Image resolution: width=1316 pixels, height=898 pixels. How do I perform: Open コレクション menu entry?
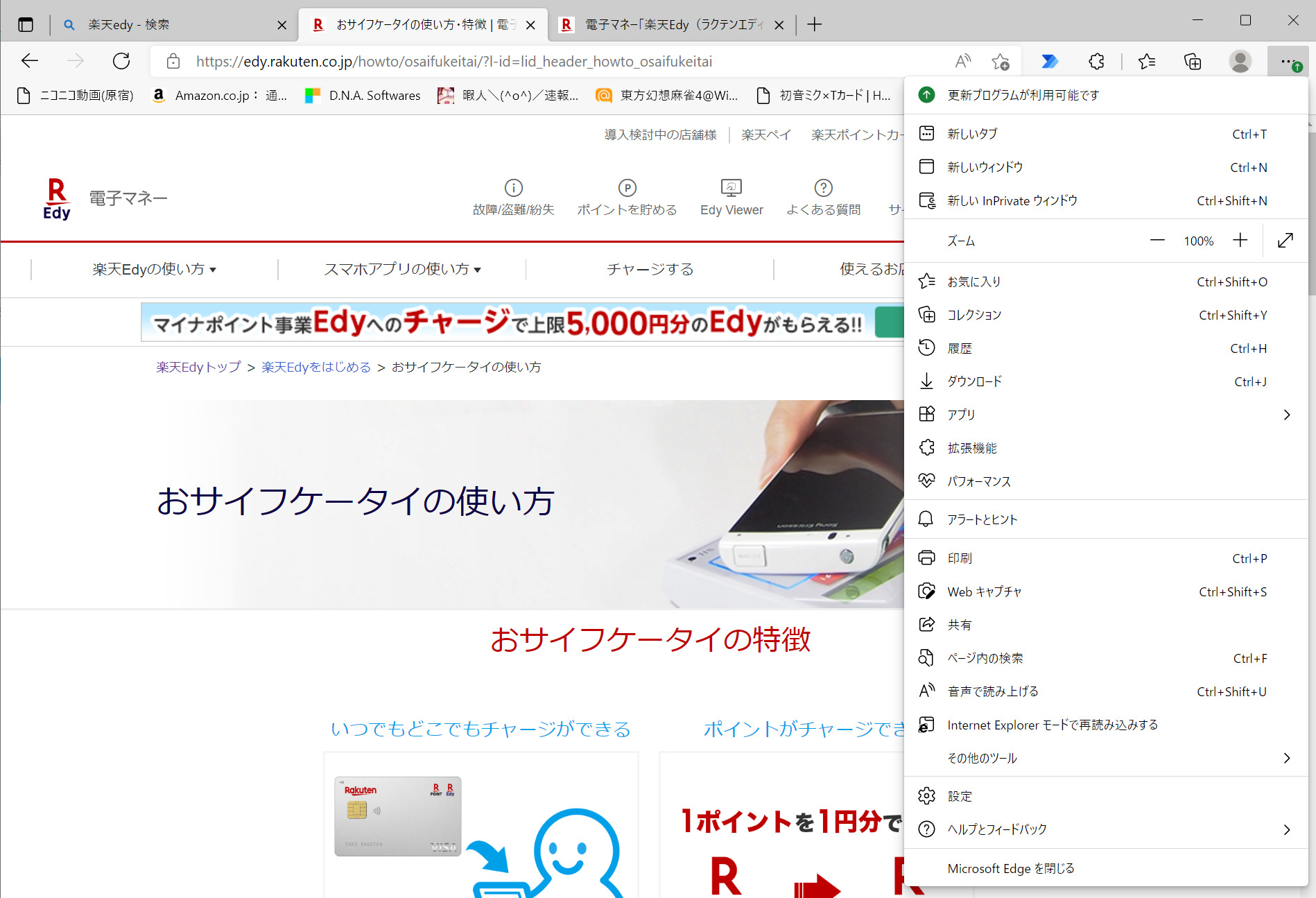(1106, 315)
